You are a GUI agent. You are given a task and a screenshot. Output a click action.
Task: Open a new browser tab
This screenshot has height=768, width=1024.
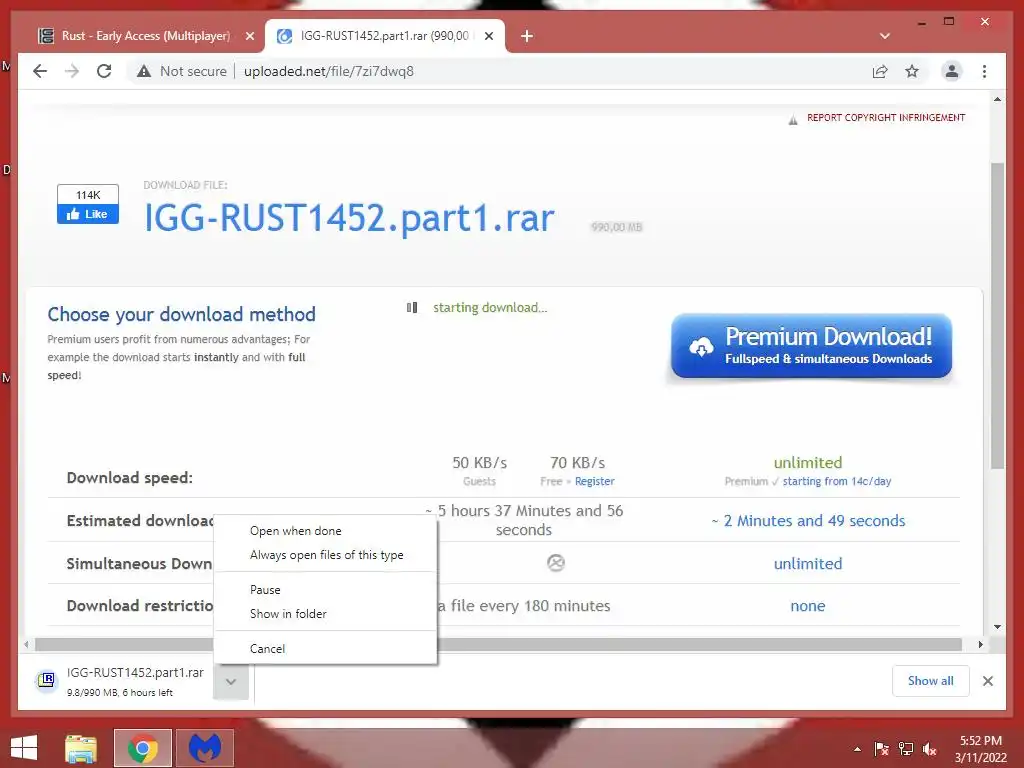tap(527, 36)
